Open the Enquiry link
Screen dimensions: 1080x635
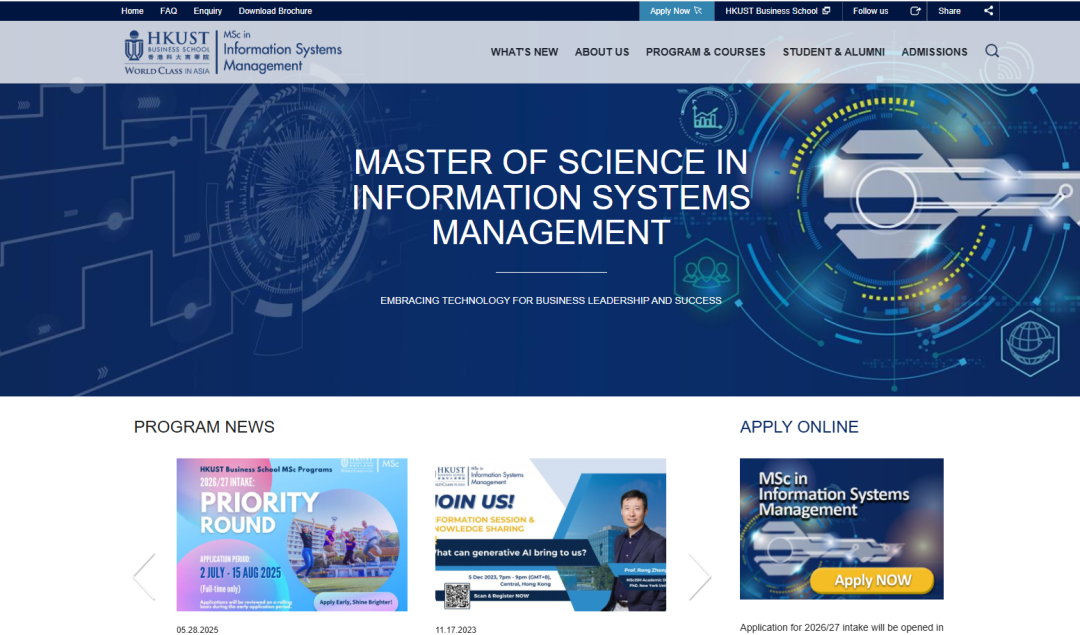tap(208, 11)
